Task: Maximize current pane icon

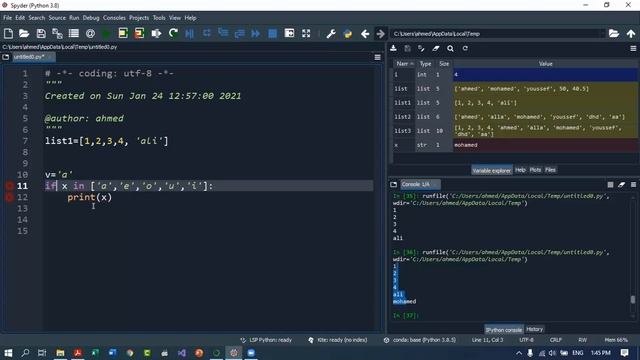Action: 289,33
